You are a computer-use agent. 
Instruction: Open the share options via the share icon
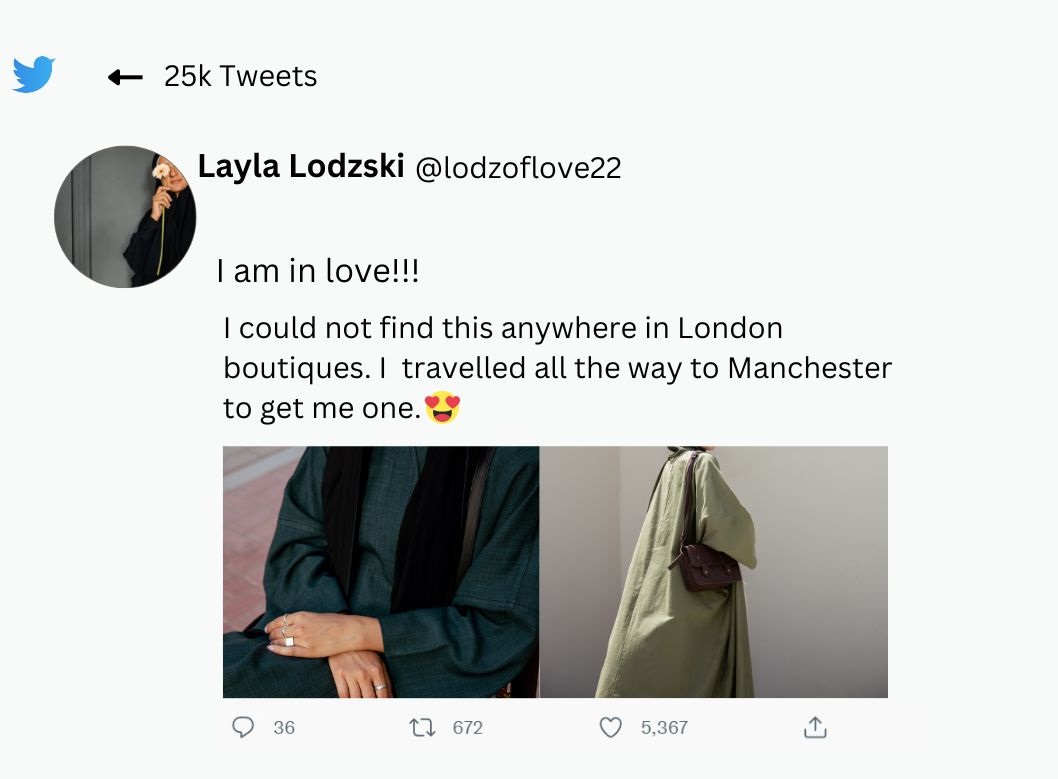pos(816,728)
